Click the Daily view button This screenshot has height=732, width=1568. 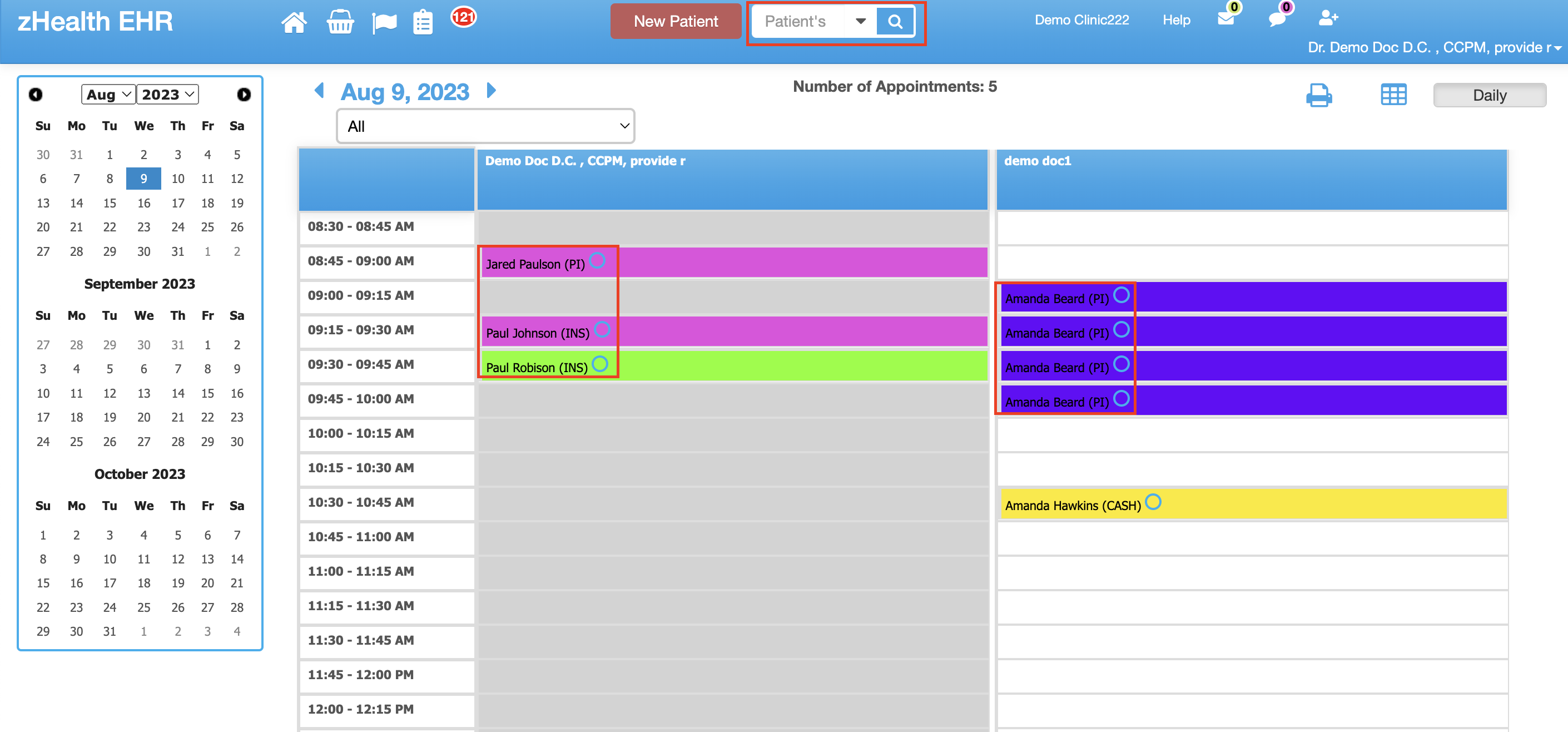coord(1489,95)
